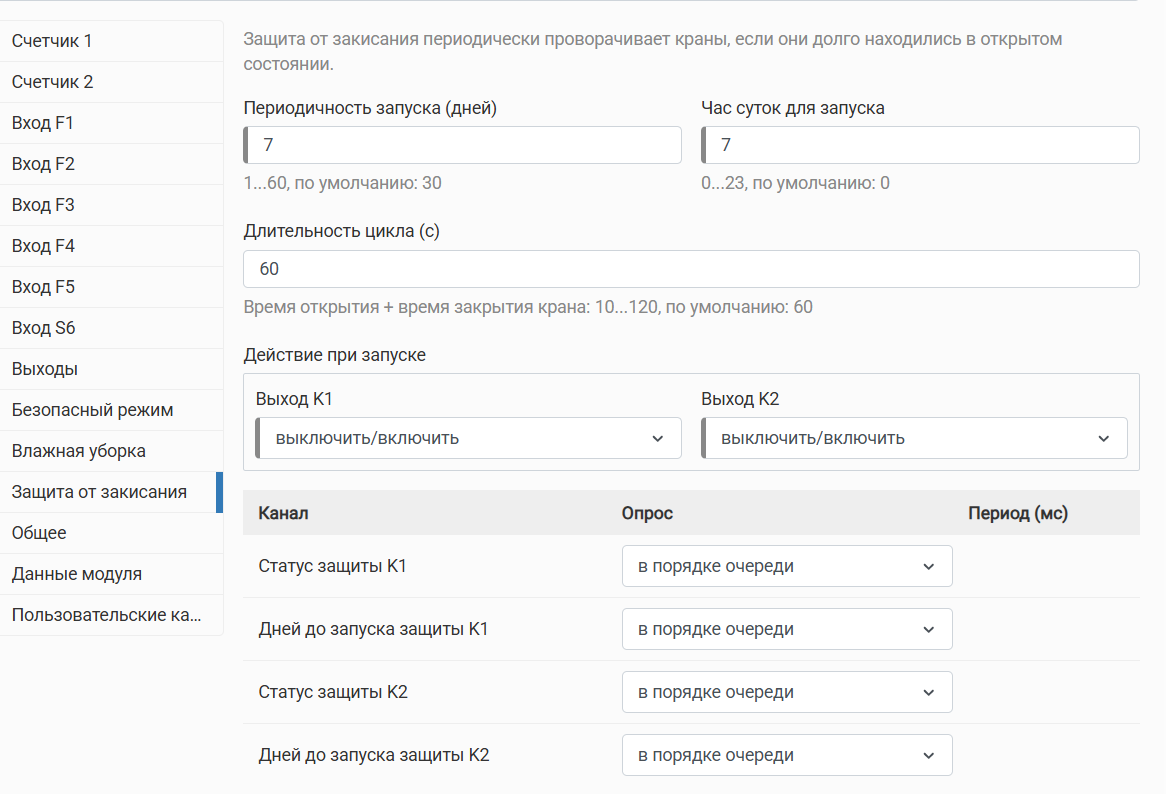Screen dimensions: 1166x794
Task: Open the Выходы section
Action: (x=112, y=369)
